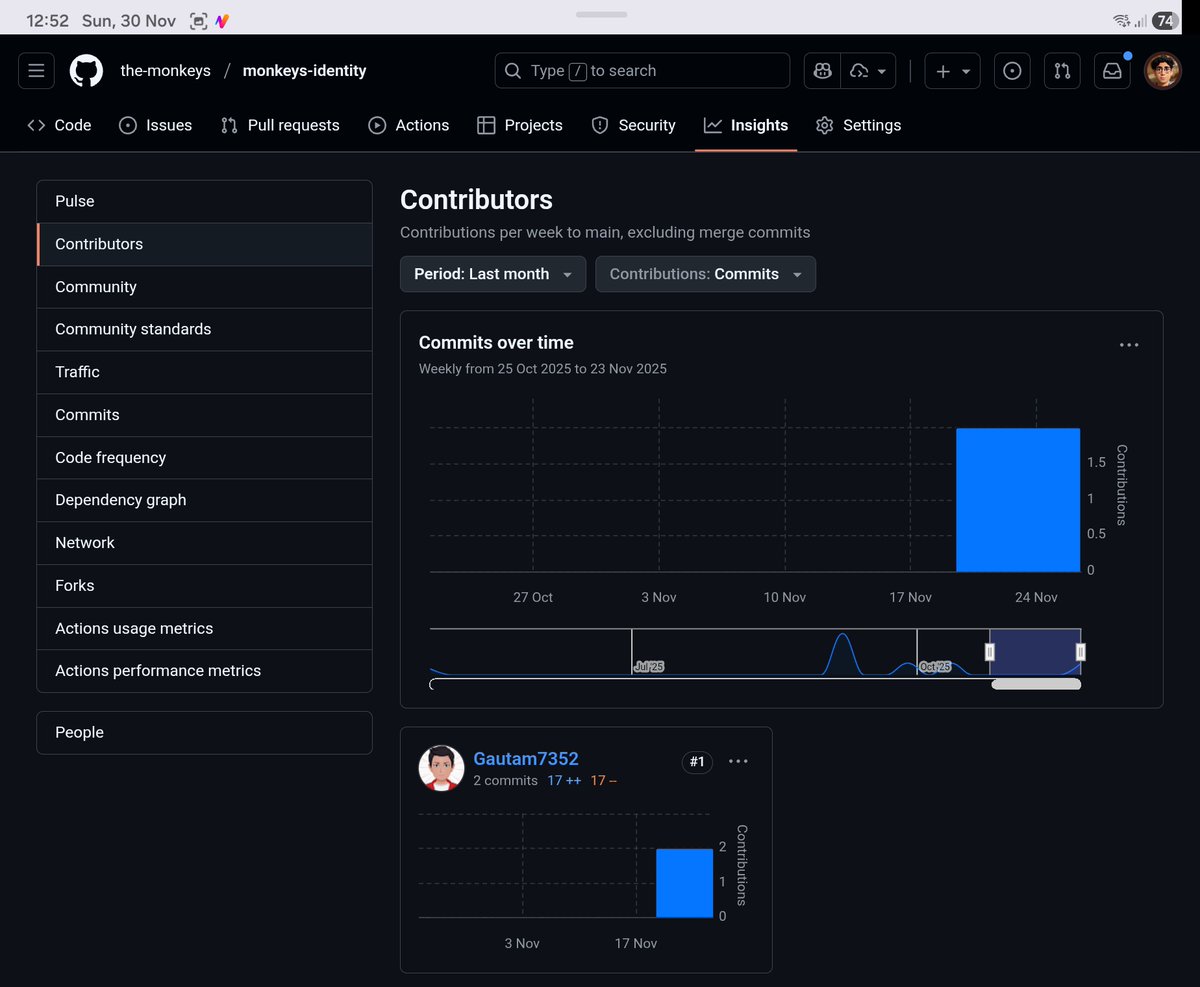
Task: Open Community standards page
Action: coord(204,329)
